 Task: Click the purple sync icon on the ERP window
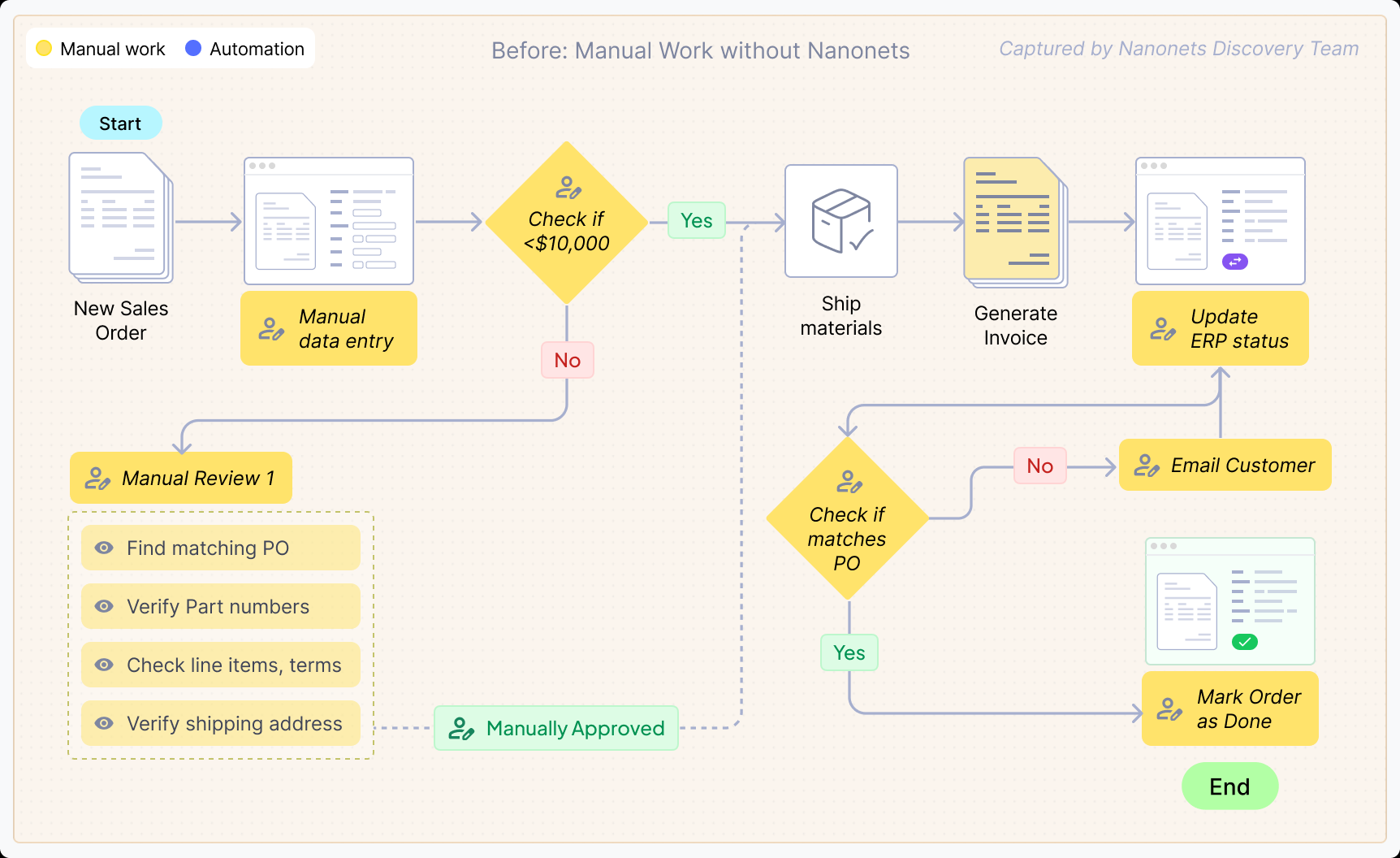[x=1234, y=262]
